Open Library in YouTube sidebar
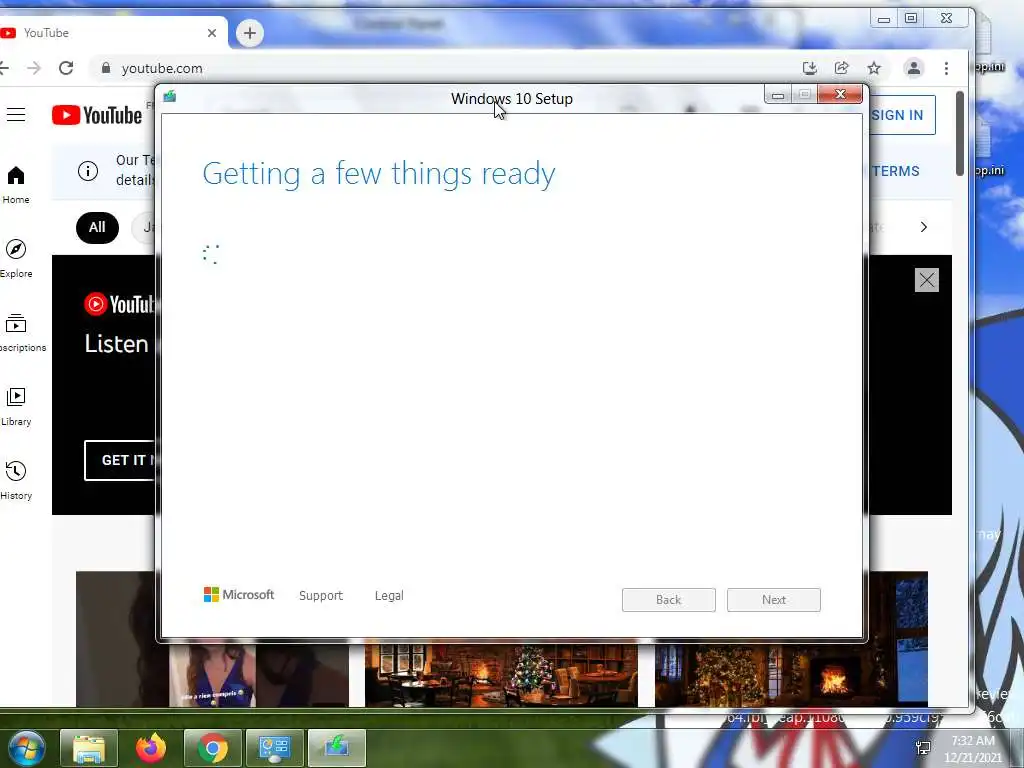The height and width of the screenshot is (768, 1024). tap(16, 407)
